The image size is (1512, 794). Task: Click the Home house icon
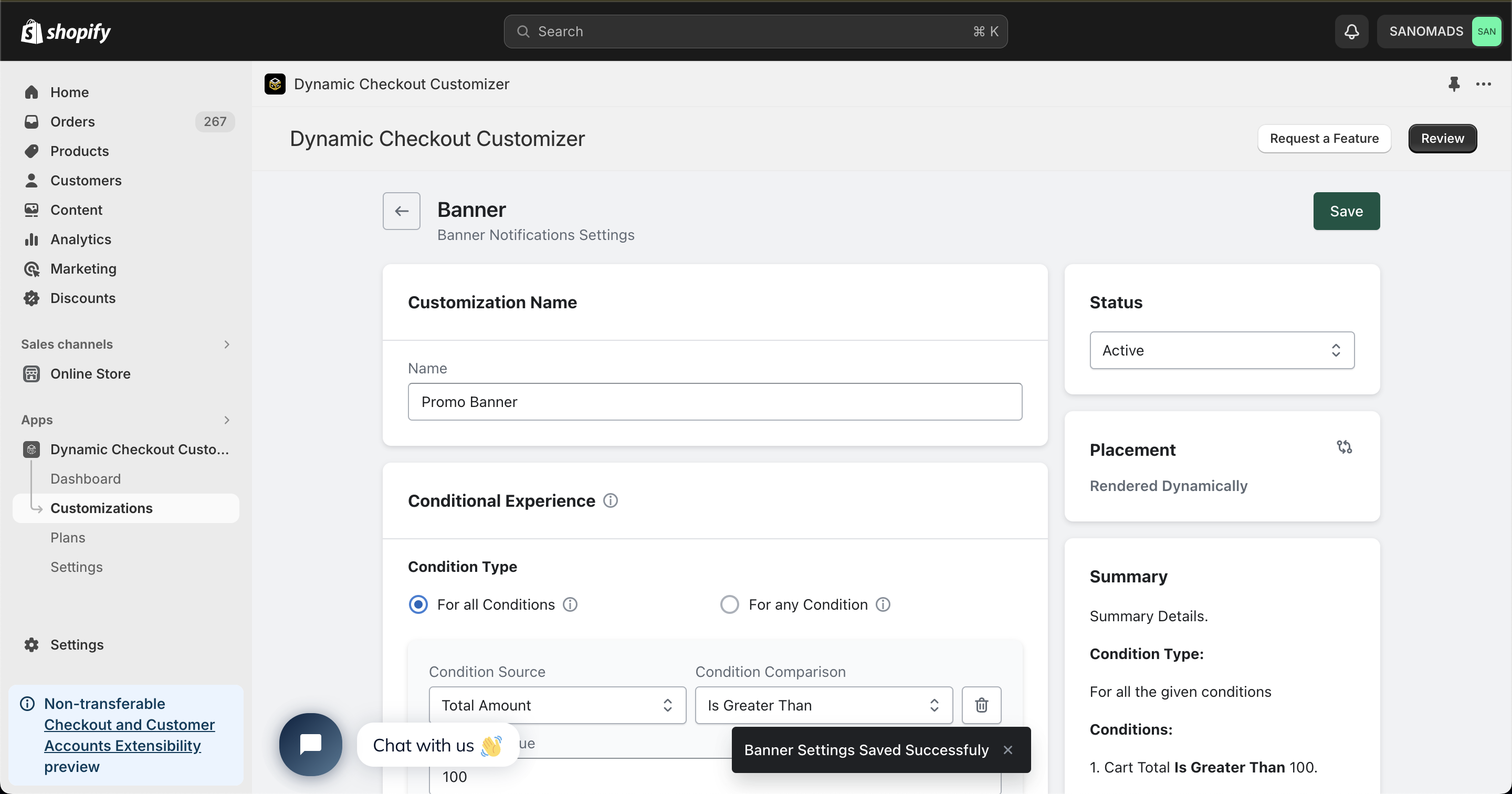point(31,92)
